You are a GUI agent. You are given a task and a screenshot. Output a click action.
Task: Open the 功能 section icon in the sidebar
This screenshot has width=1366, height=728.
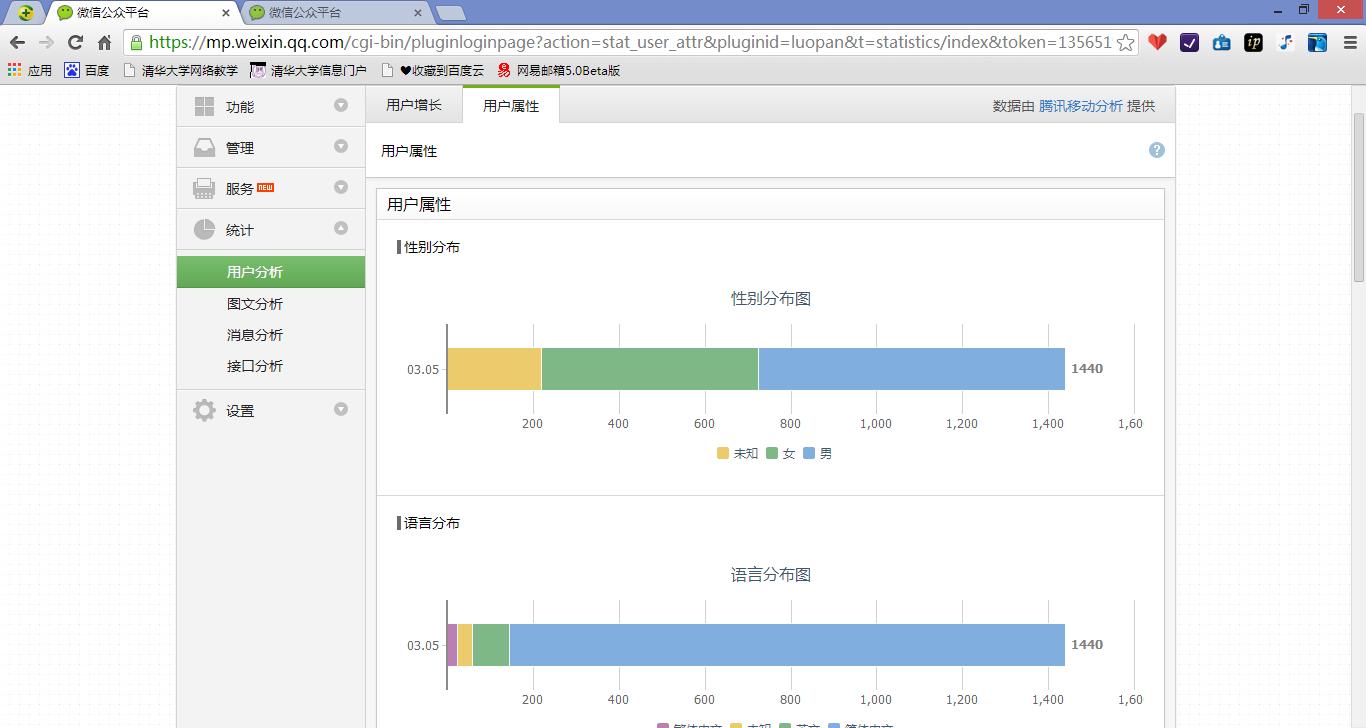[x=203, y=106]
